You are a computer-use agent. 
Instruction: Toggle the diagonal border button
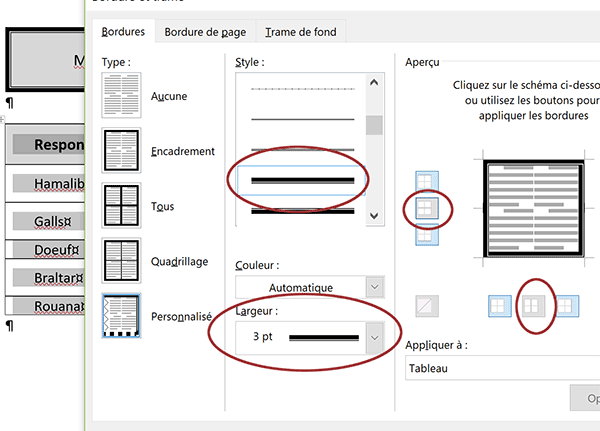click(427, 306)
